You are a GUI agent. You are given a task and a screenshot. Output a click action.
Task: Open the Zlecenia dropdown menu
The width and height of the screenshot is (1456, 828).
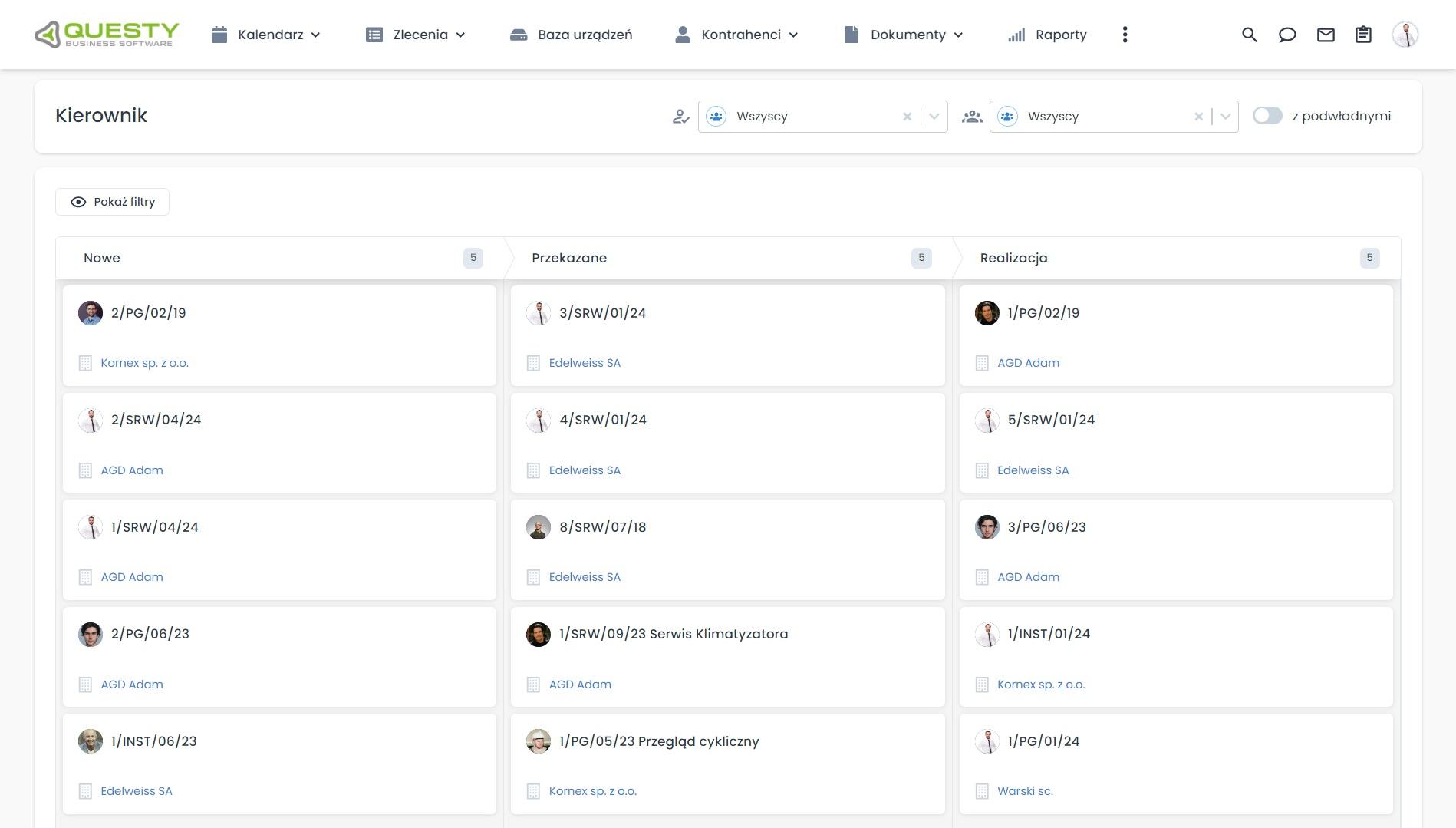tap(416, 35)
